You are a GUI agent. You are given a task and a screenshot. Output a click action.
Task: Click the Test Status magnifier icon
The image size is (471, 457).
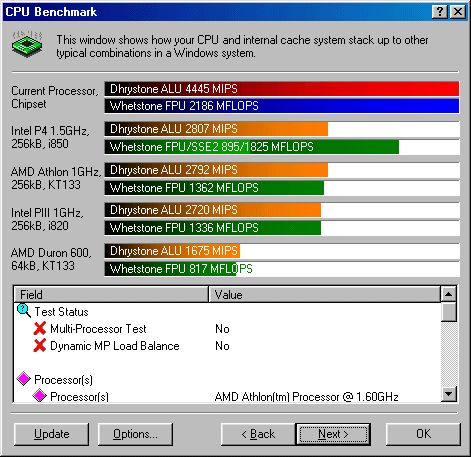[x=24, y=311]
